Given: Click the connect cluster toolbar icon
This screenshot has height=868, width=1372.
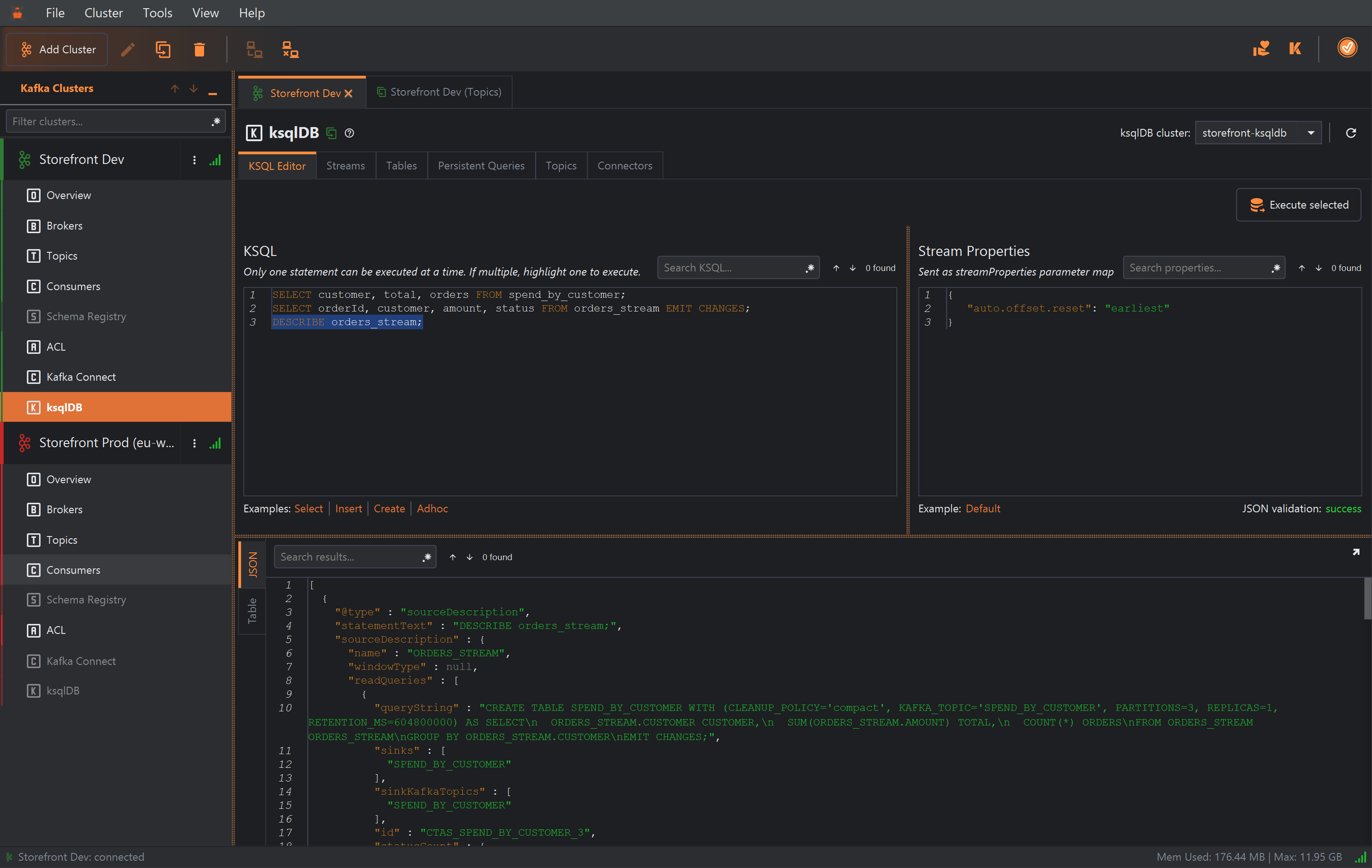Looking at the screenshot, I should (x=254, y=50).
